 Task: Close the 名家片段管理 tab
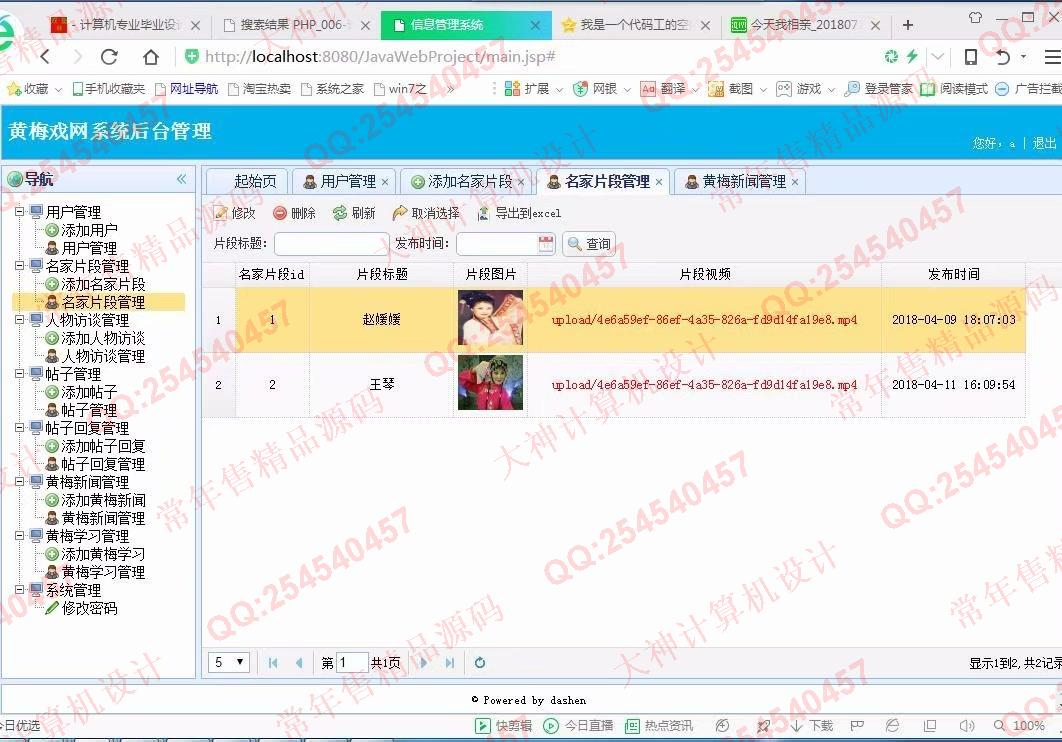[x=659, y=182]
